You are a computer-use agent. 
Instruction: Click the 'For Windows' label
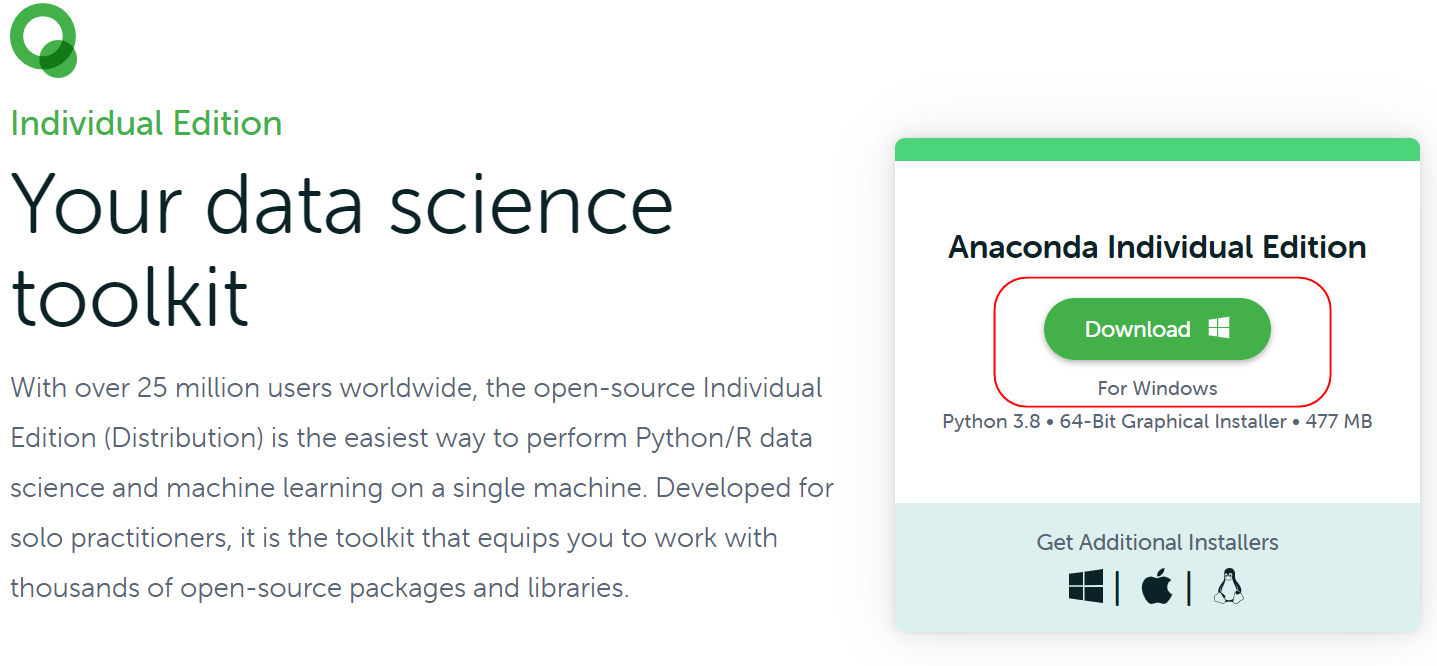click(1157, 388)
